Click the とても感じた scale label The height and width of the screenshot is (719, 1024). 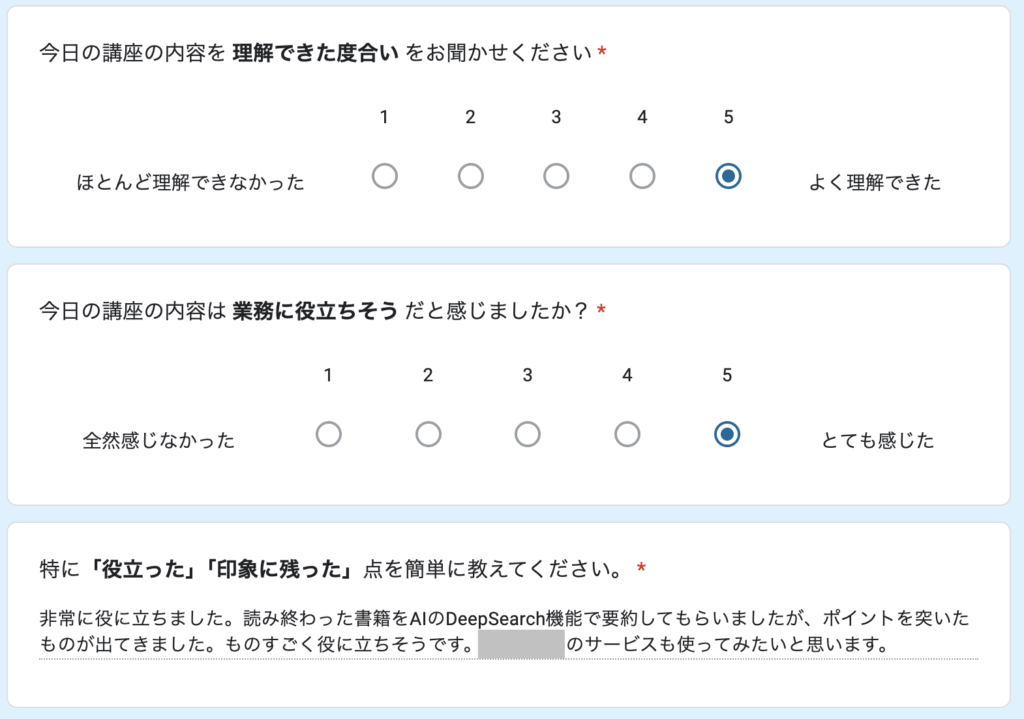coord(877,441)
